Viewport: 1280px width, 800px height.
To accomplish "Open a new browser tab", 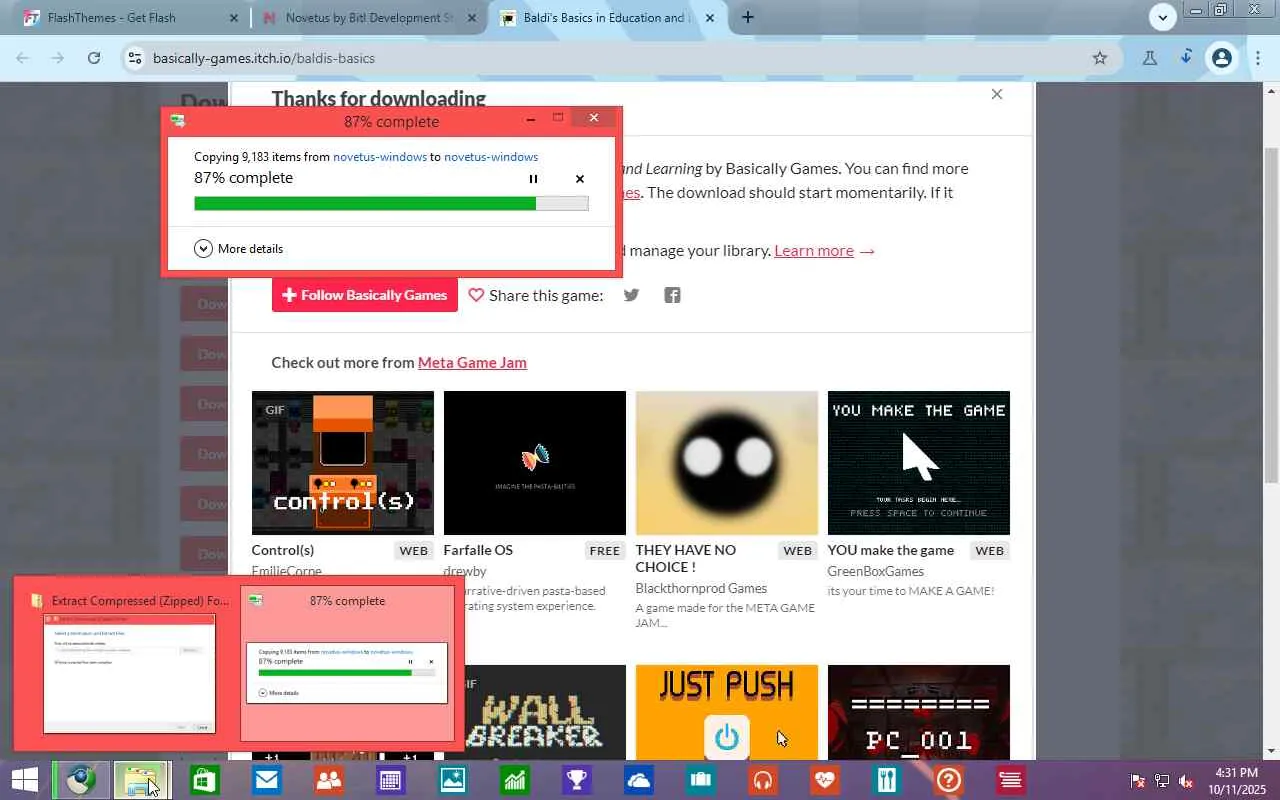I will click(x=748, y=17).
